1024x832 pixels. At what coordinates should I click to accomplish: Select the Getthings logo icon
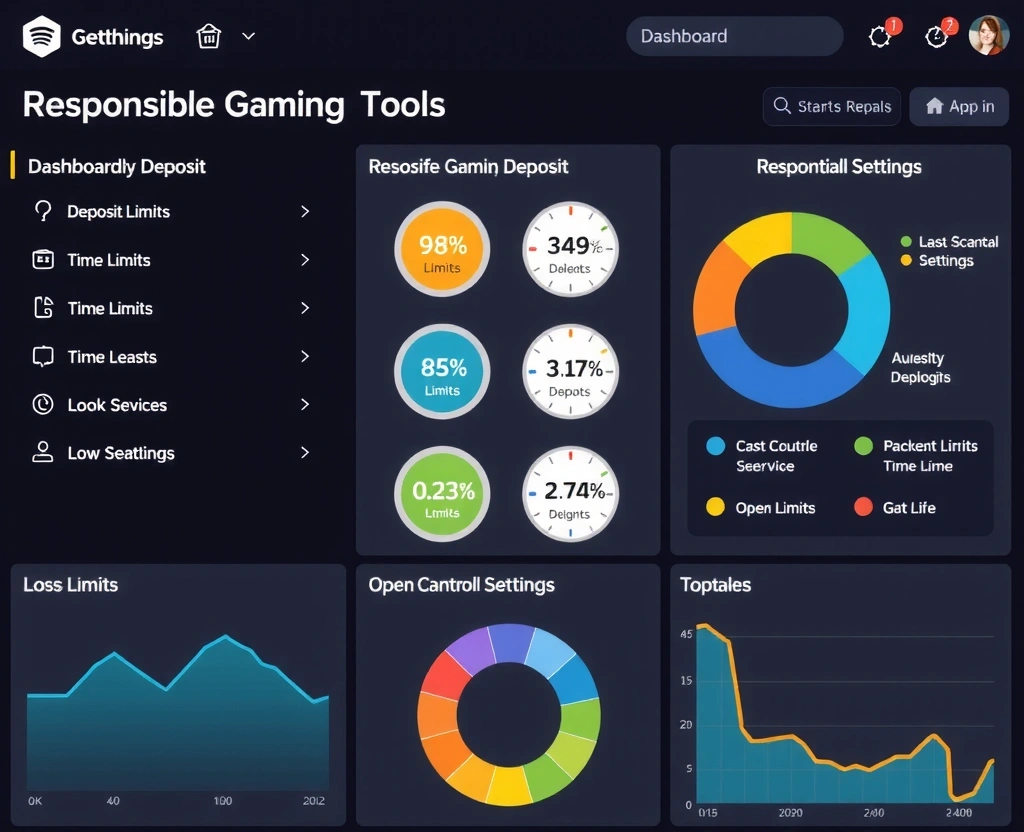point(40,36)
